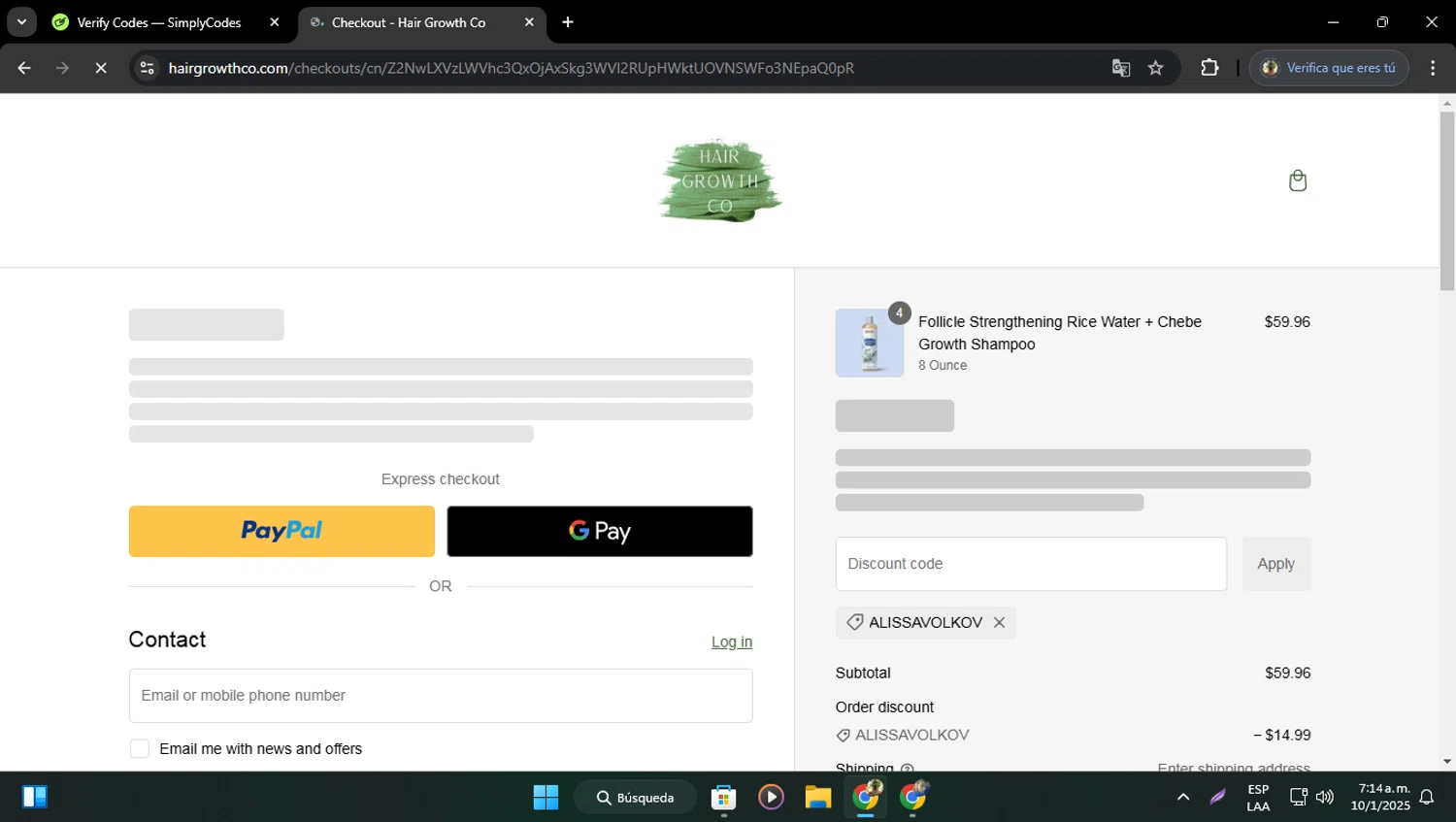Click the −$14.99 discount amount
Viewport: 1456px width, 822px height.
pyautogui.click(x=1281, y=735)
